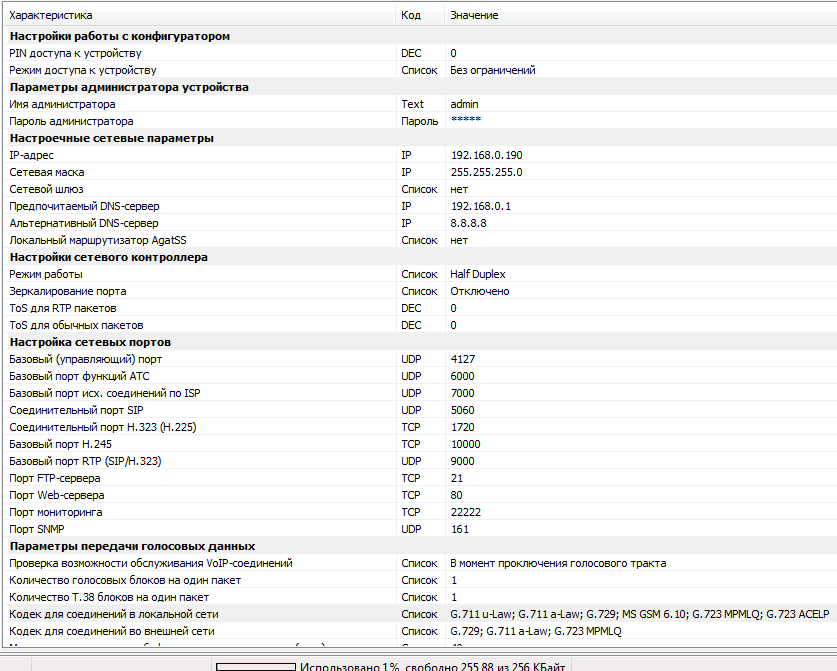837x671 pixels.
Task: Select the "Сетевой шлюз" value cell
Action: tap(459, 189)
